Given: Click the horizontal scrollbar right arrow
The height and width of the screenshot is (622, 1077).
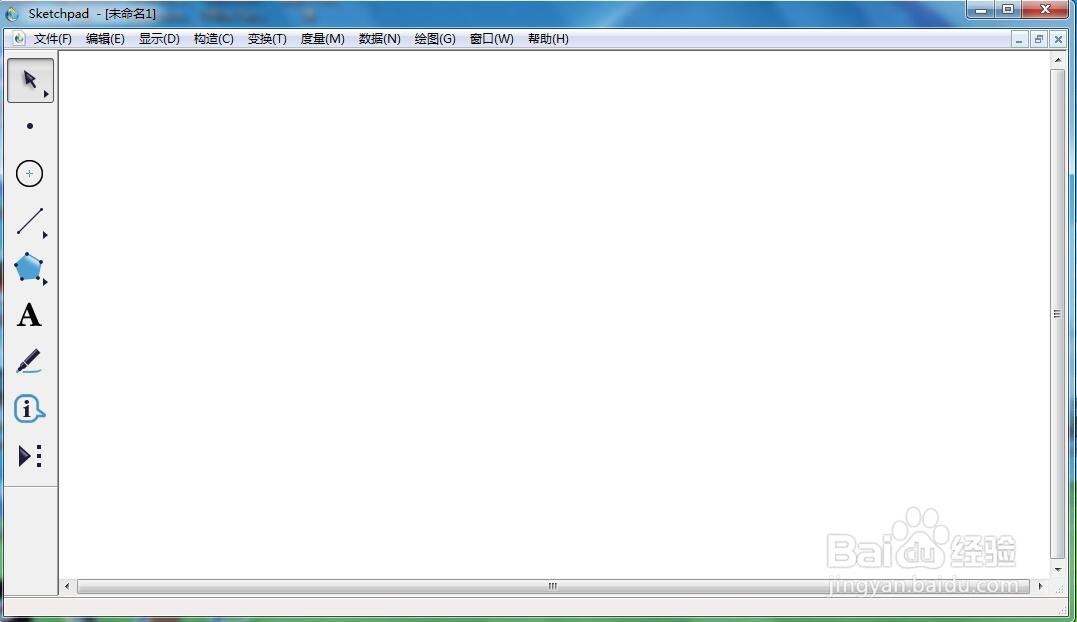Looking at the screenshot, I should 1041,586.
